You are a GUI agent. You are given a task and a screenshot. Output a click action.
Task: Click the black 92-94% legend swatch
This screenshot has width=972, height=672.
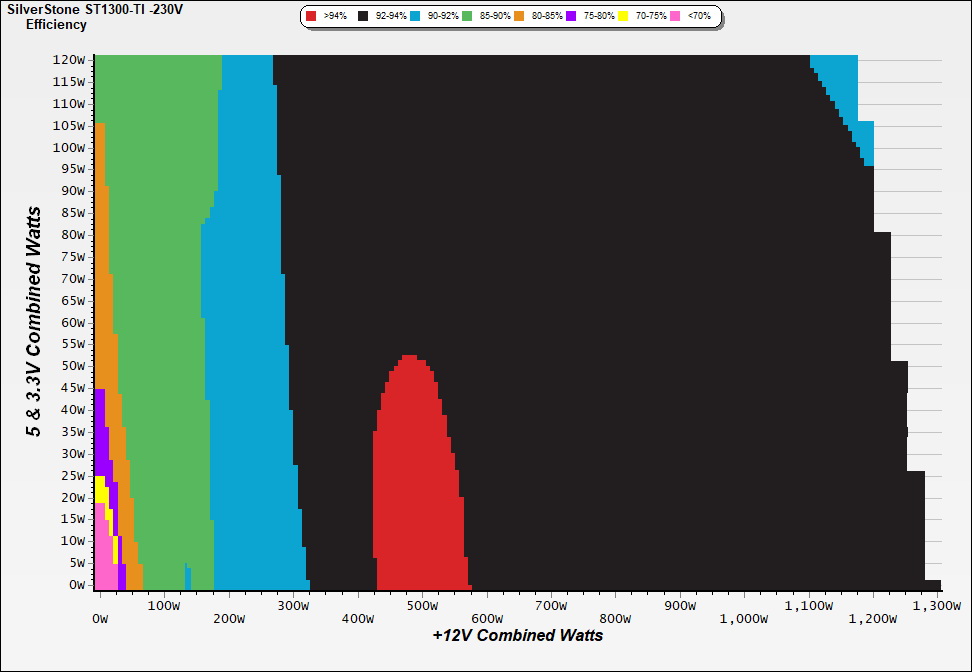click(364, 17)
